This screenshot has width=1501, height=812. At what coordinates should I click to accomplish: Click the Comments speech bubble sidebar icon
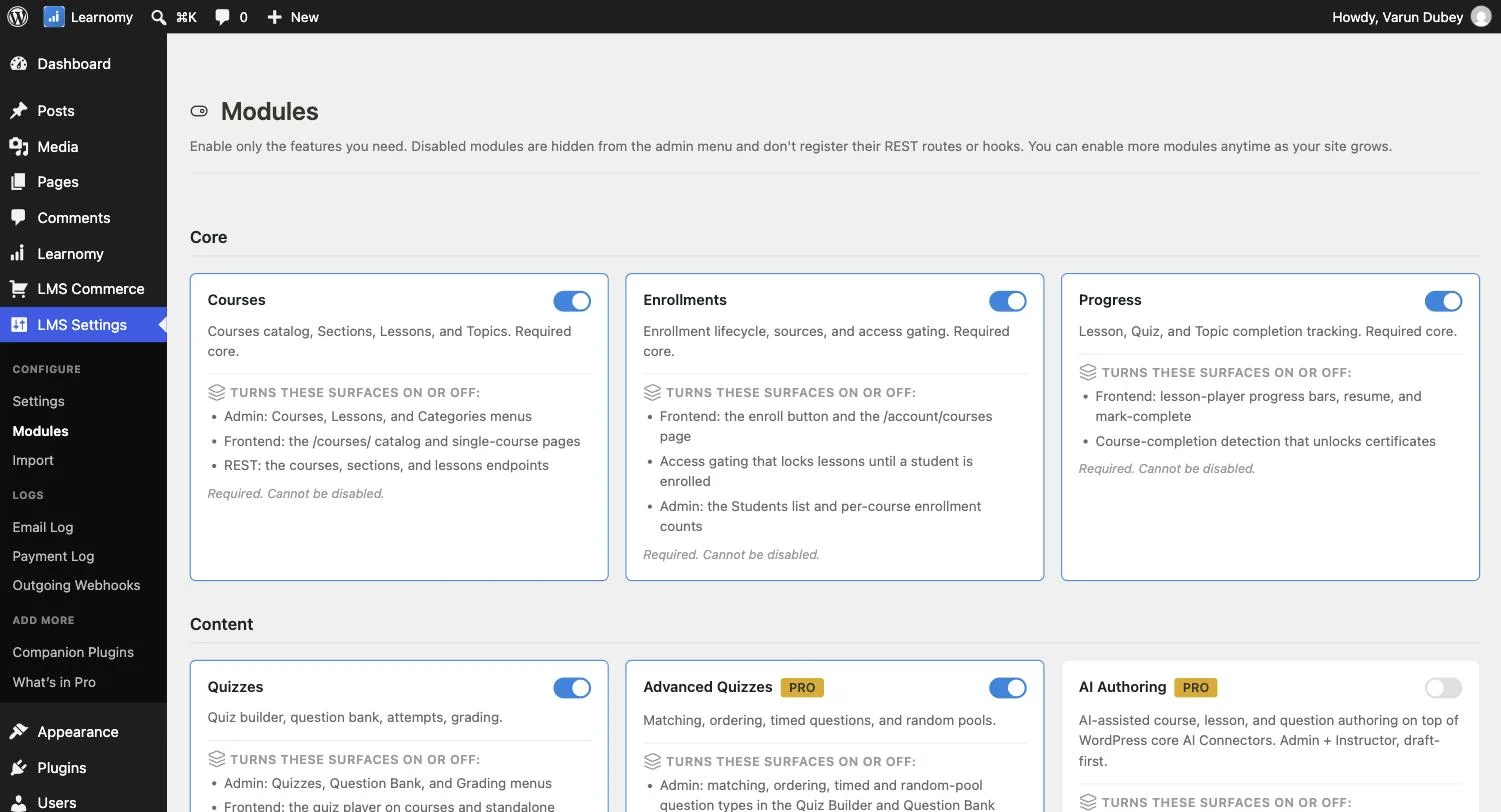[18, 218]
